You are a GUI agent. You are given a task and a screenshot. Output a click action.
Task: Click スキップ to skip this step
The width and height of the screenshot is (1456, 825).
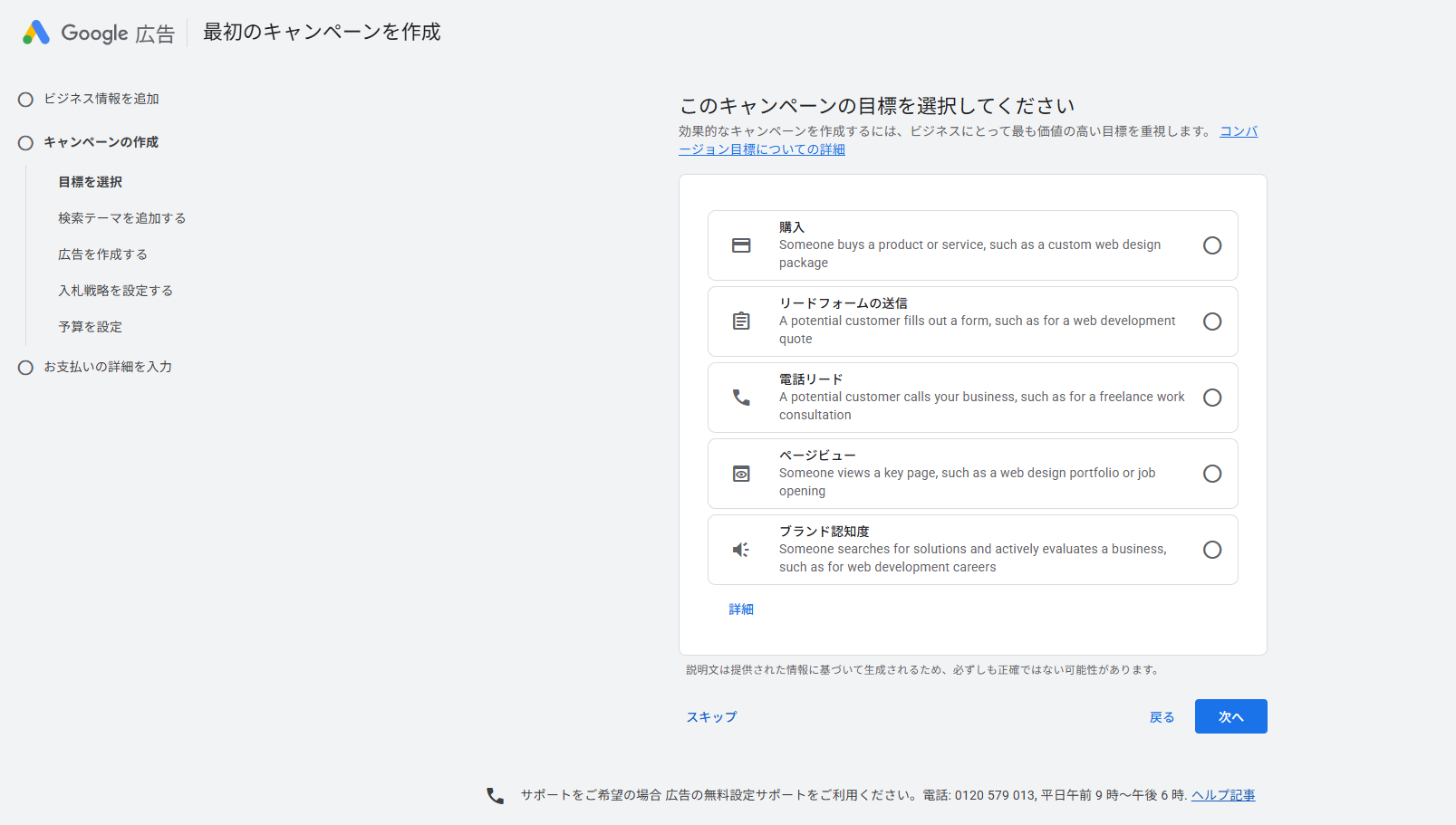click(x=711, y=716)
